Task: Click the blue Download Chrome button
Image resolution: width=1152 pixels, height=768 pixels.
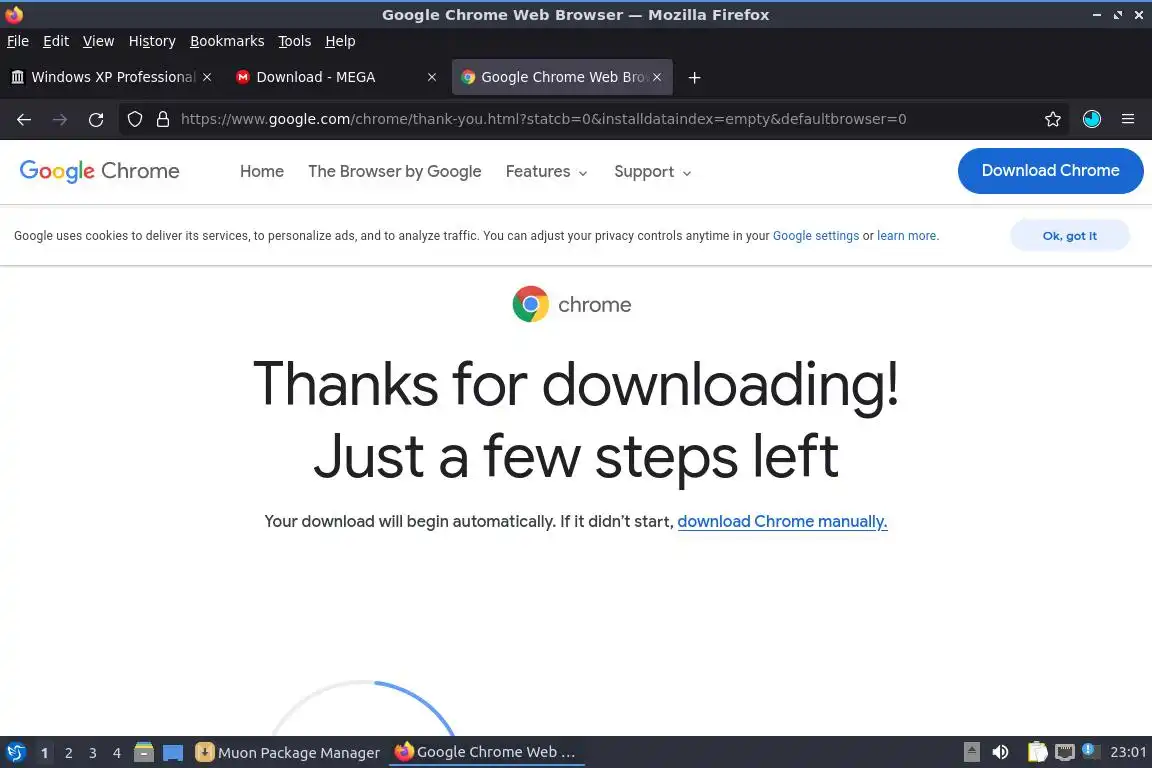Action: click(1051, 171)
